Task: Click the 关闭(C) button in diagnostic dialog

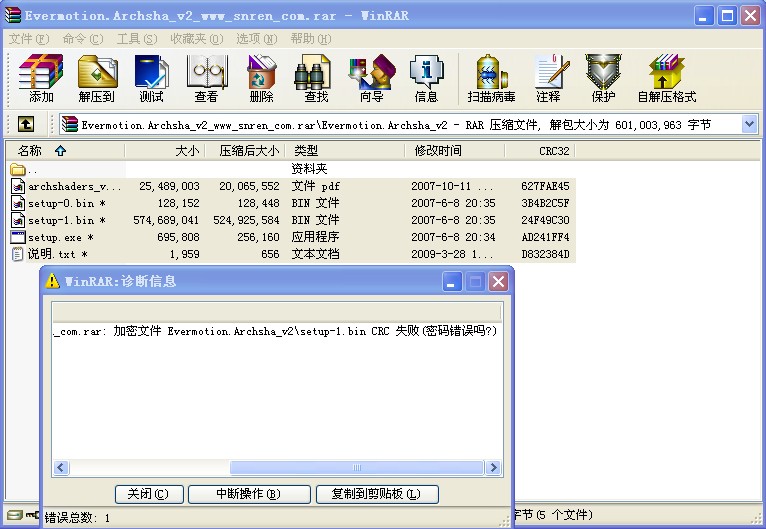Action: point(149,494)
